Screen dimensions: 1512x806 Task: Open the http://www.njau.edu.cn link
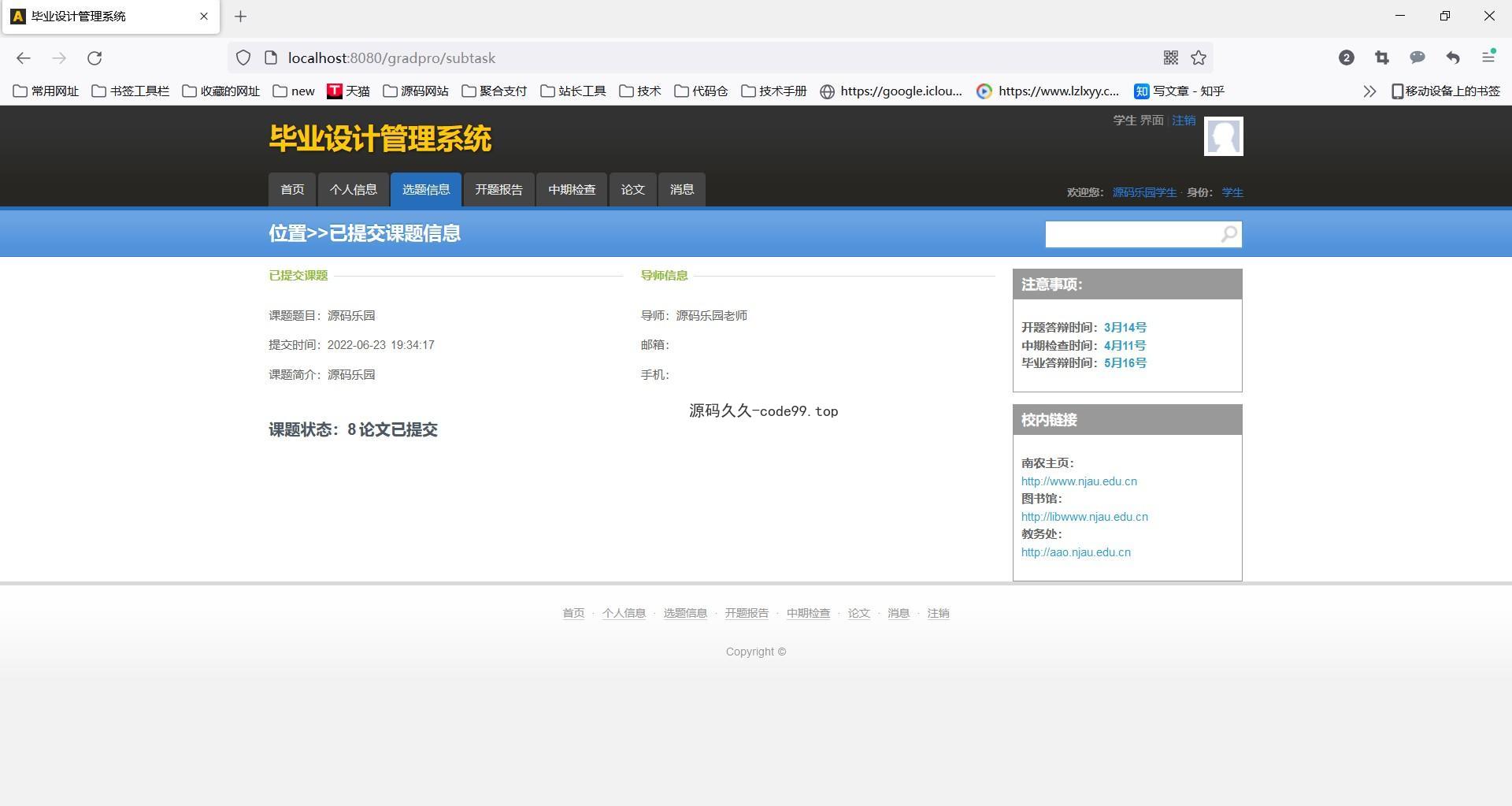click(1079, 481)
